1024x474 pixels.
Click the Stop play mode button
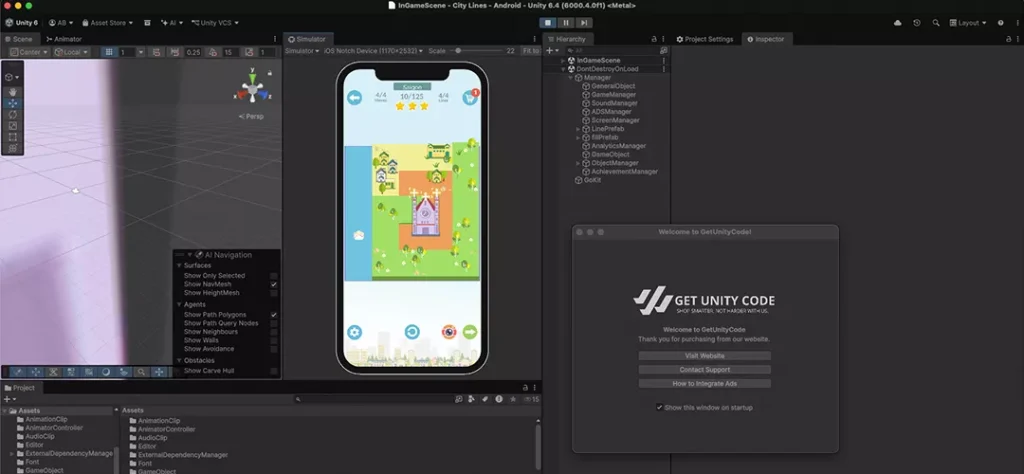coord(548,23)
